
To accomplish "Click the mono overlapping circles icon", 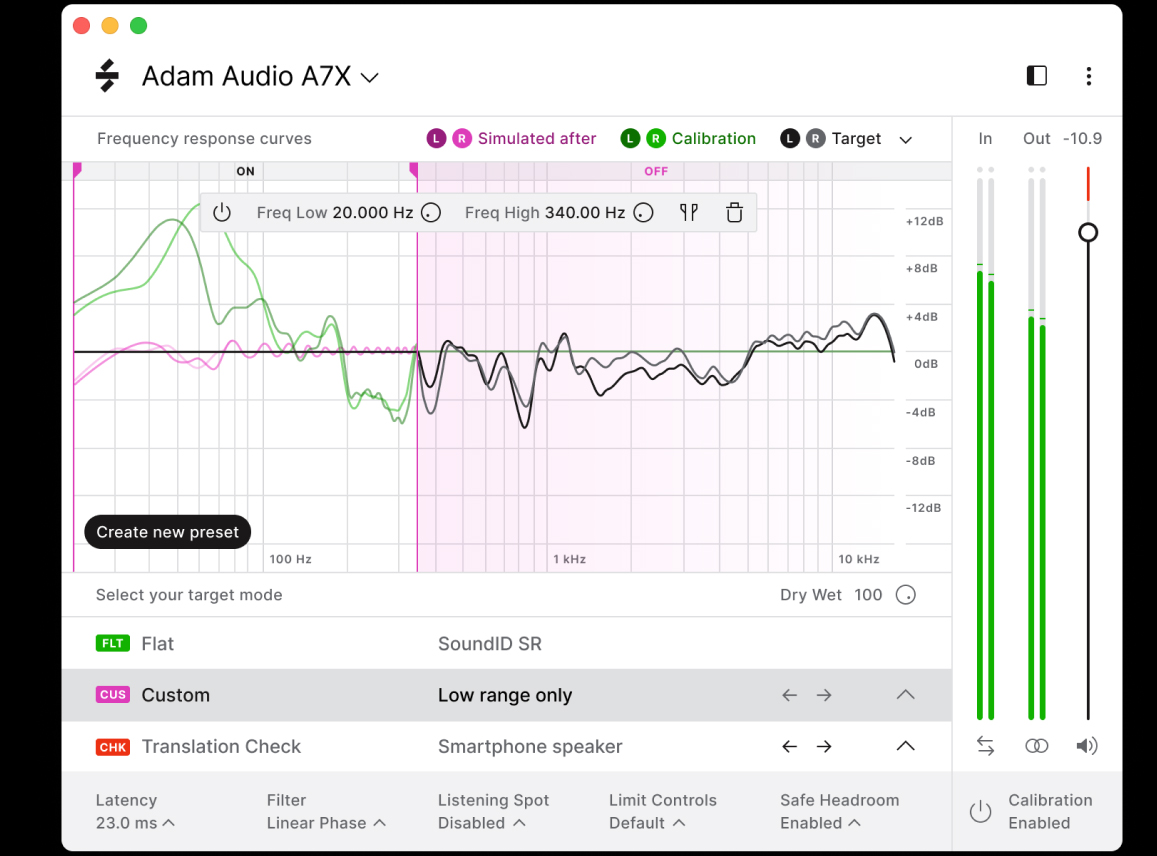I will coord(1037,746).
